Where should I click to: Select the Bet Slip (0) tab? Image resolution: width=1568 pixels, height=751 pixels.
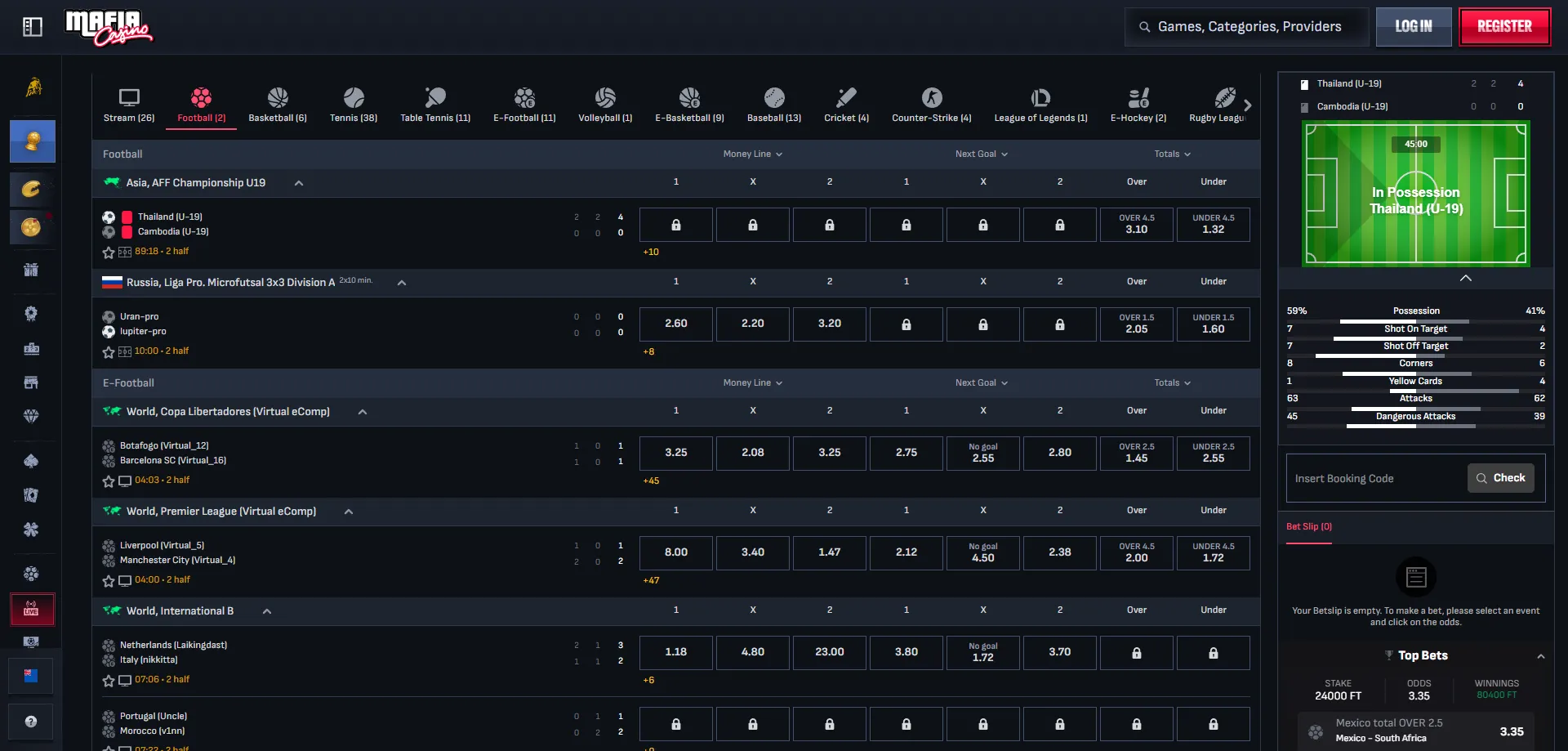[1309, 527]
